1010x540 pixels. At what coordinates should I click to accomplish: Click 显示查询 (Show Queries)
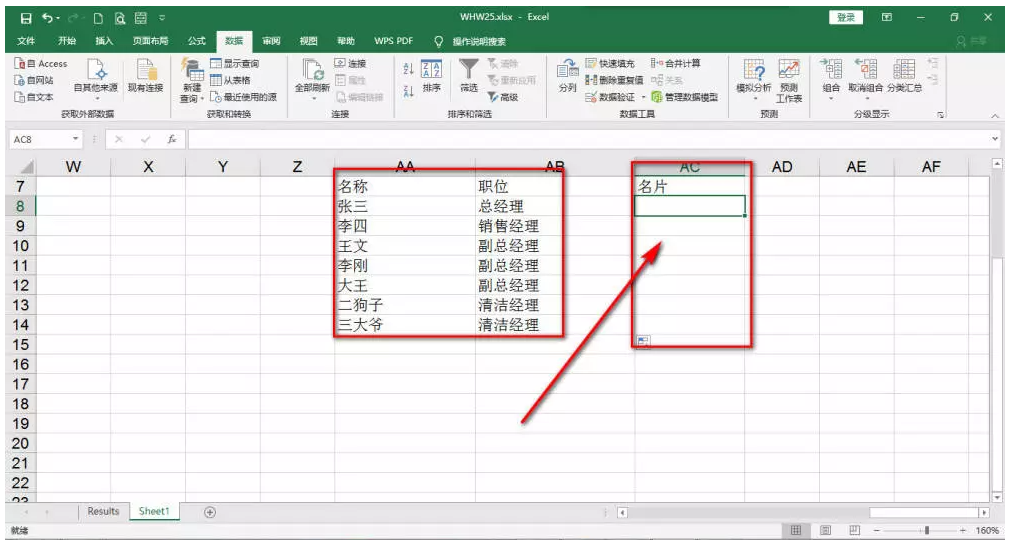pos(235,64)
